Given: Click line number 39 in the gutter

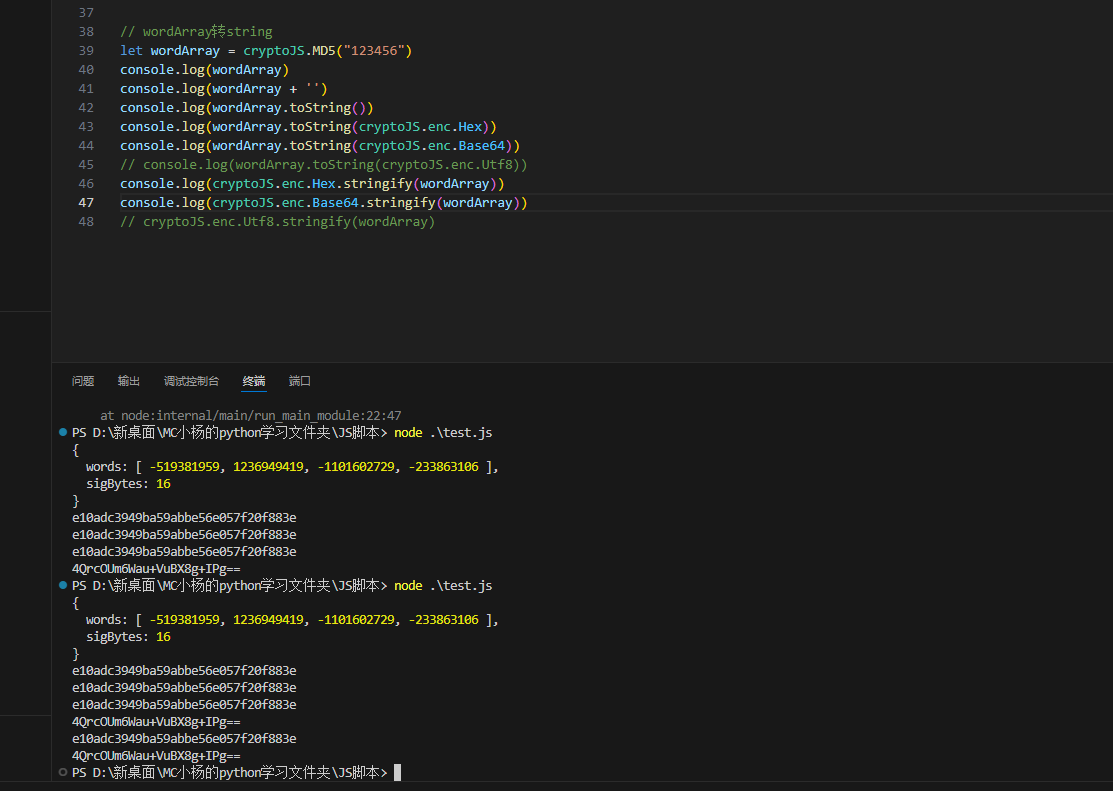Looking at the screenshot, I should [x=85, y=51].
